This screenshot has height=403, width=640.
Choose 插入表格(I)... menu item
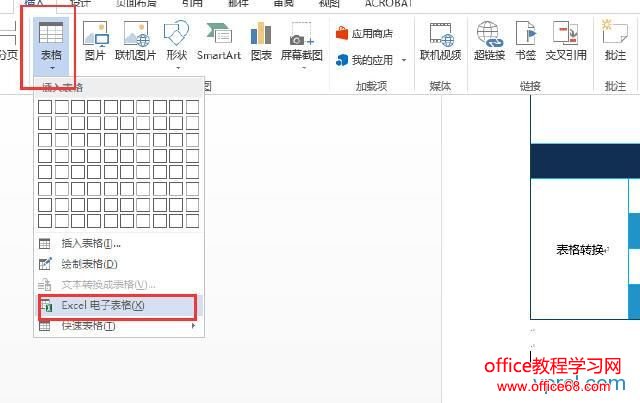118,244
